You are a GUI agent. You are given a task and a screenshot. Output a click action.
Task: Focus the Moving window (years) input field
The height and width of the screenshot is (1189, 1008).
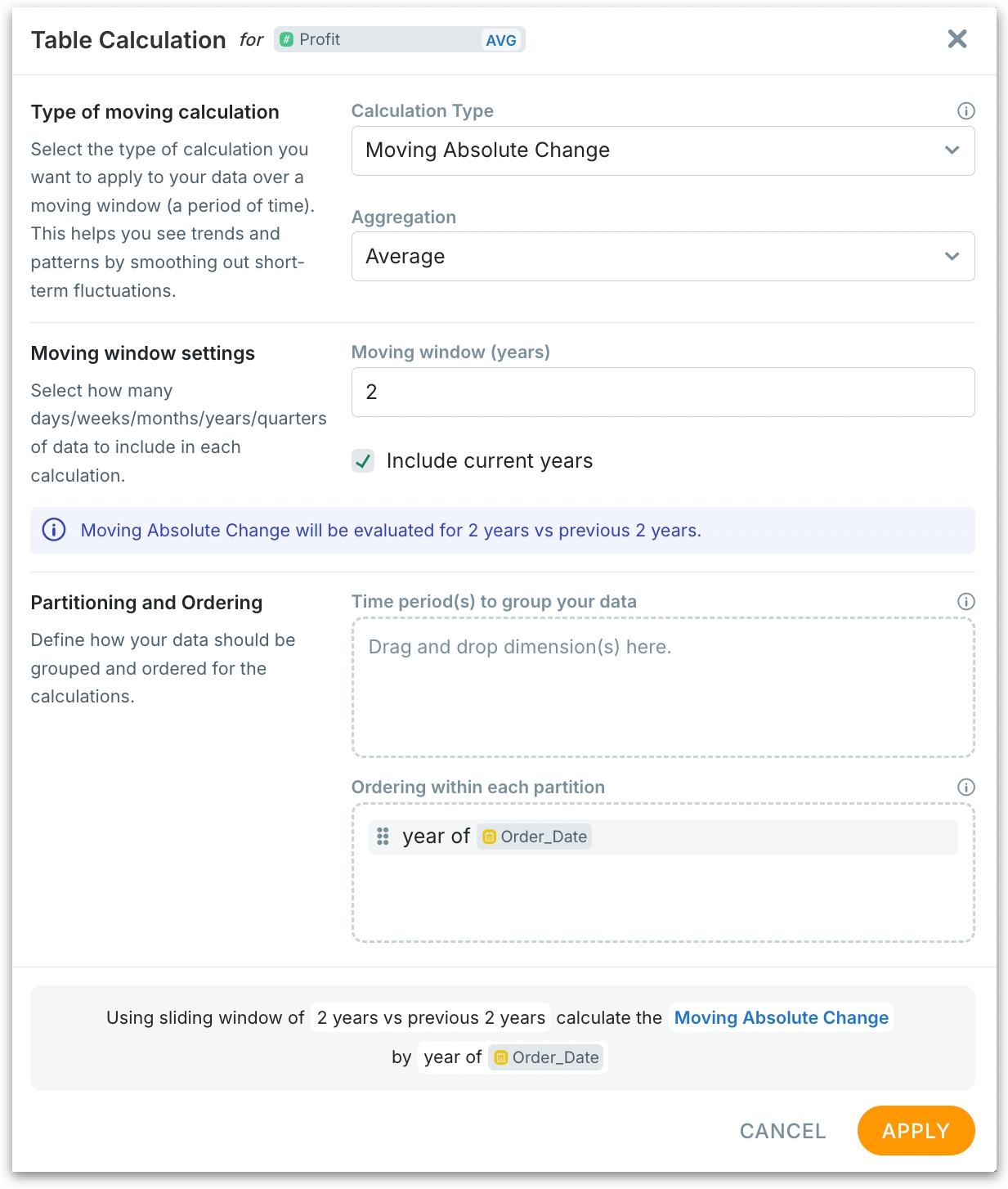click(662, 393)
